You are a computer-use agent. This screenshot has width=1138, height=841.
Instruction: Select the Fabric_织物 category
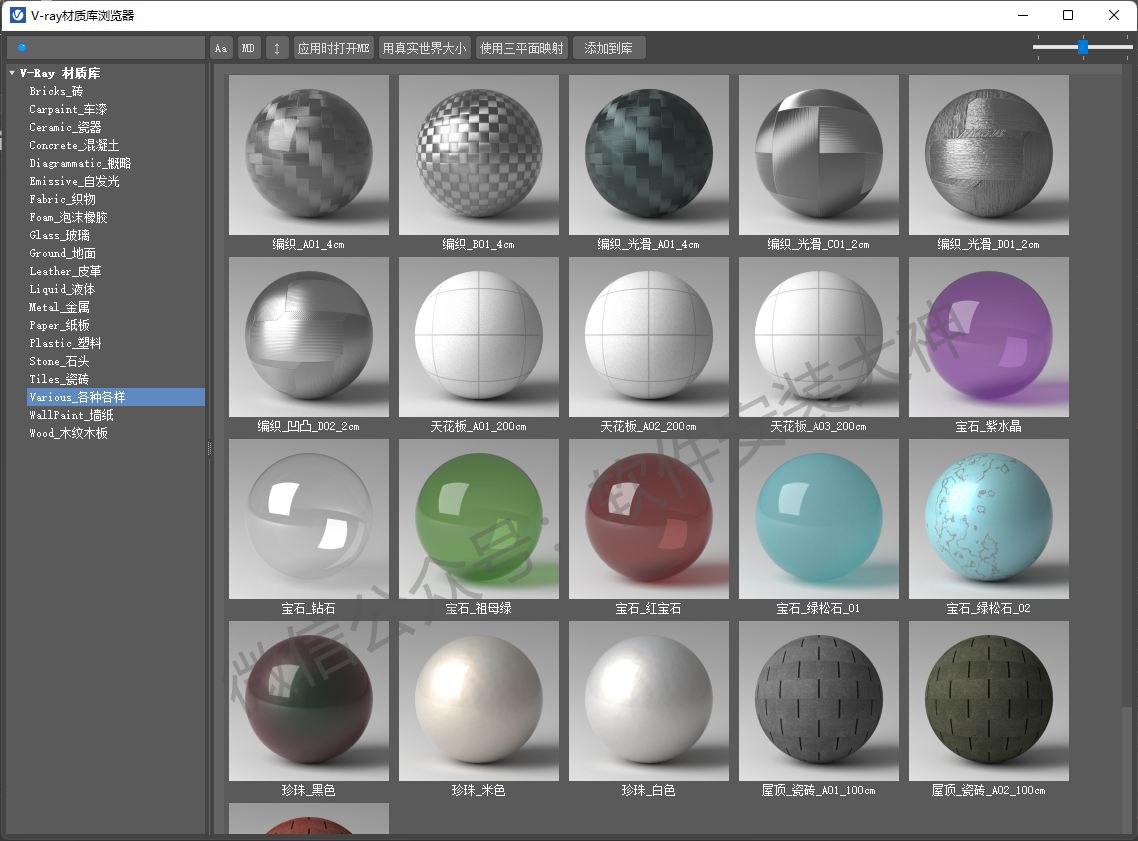coord(62,200)
